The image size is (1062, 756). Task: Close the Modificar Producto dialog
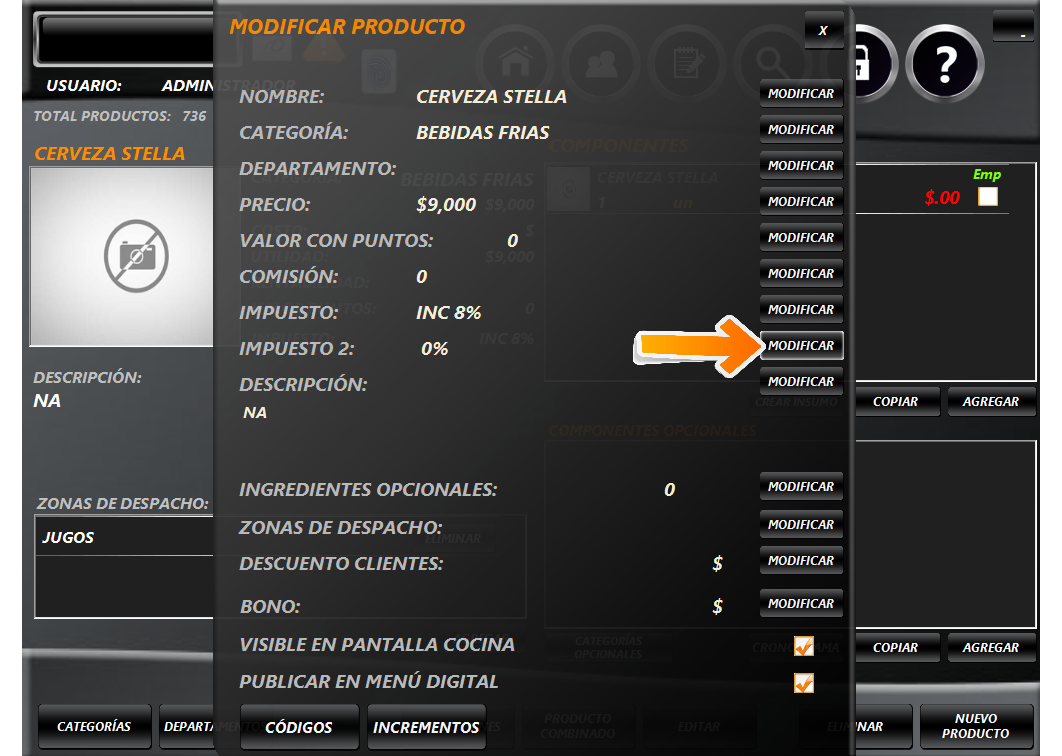(823, 31)
